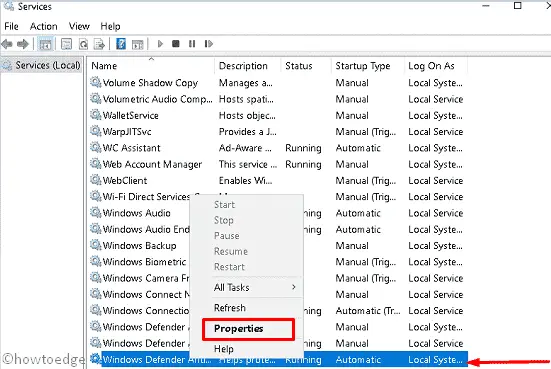Select the WarpJITSvc service name
The height and width of the screenshot is (369, 551).
pos(127,131)
